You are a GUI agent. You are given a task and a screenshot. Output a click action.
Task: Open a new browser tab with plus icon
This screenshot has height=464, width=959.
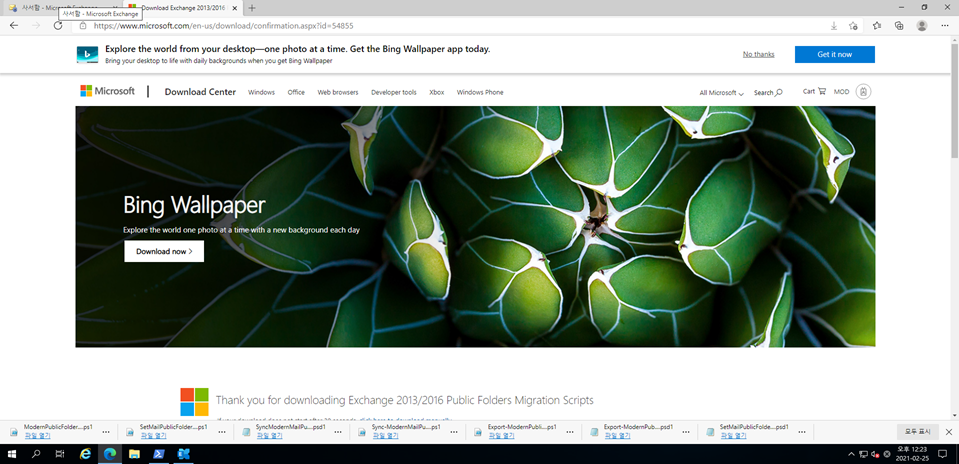252,8
